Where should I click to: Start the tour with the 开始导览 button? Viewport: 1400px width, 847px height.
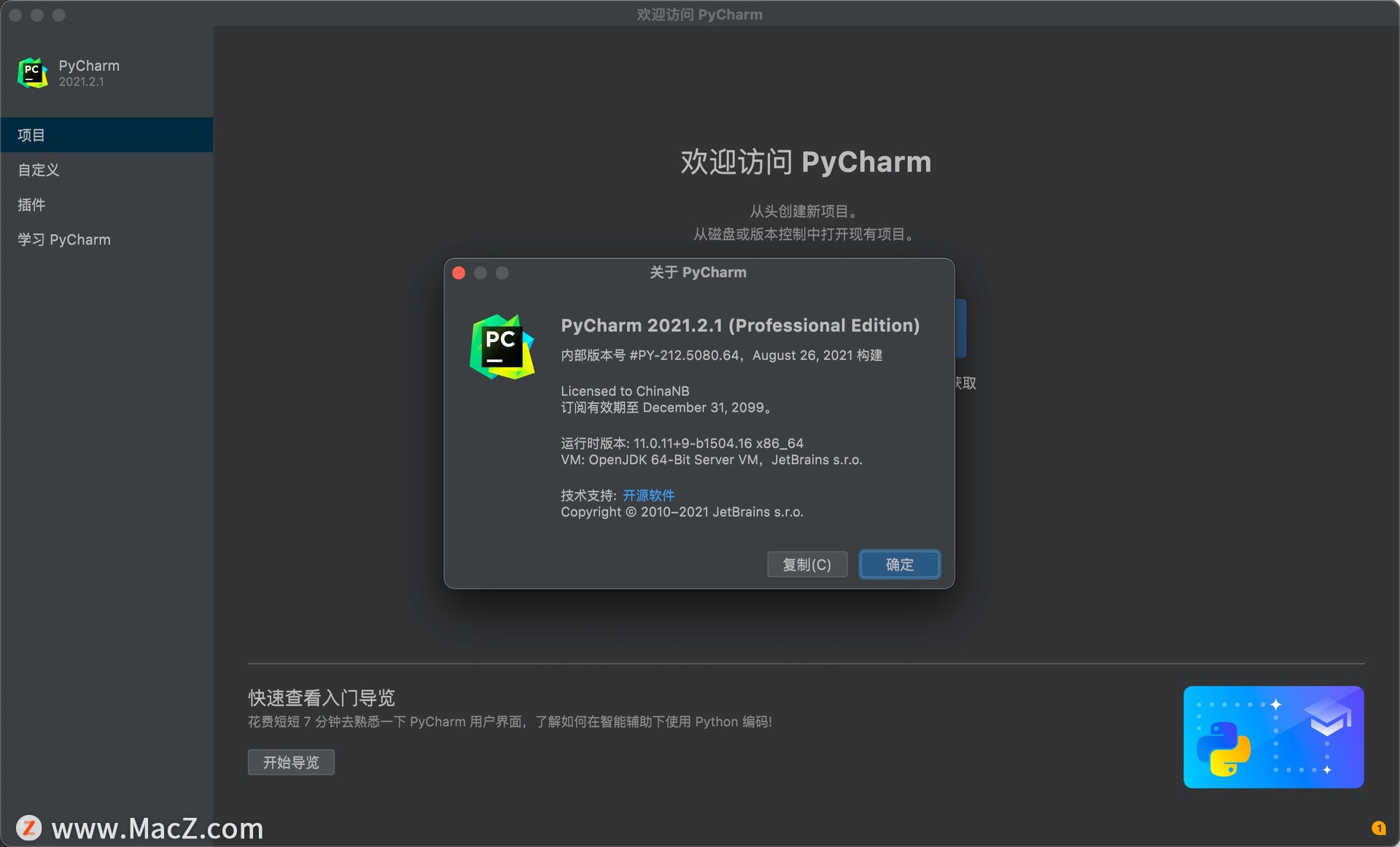[x=291, y=762]
